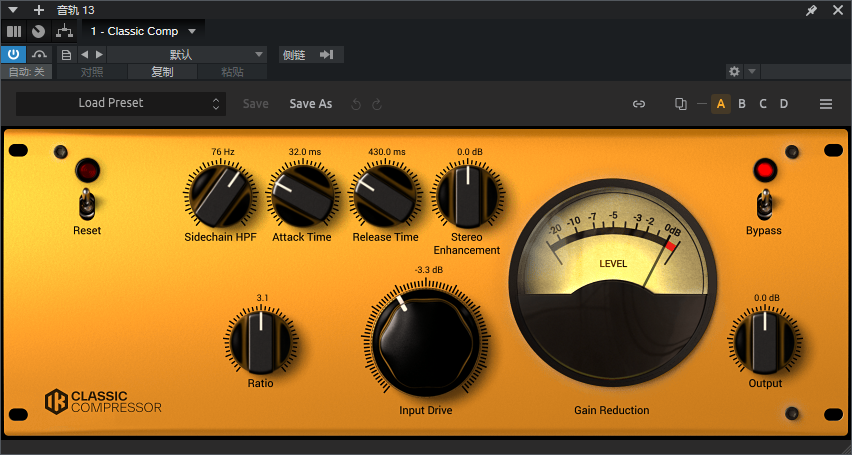Click the 76 Hz value readout
This screenshot has height=455, width=852.
coord(223,152)
